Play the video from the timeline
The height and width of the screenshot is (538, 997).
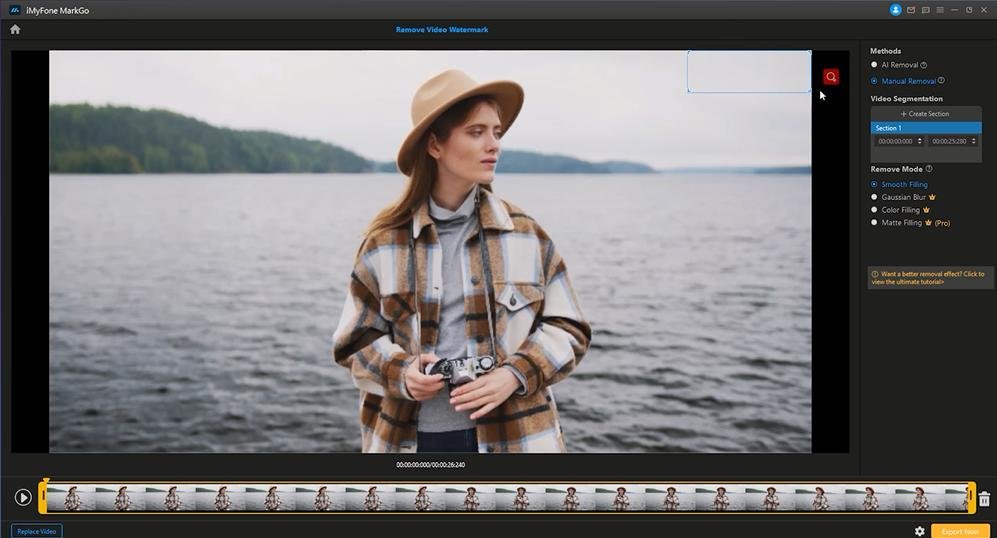23,497
